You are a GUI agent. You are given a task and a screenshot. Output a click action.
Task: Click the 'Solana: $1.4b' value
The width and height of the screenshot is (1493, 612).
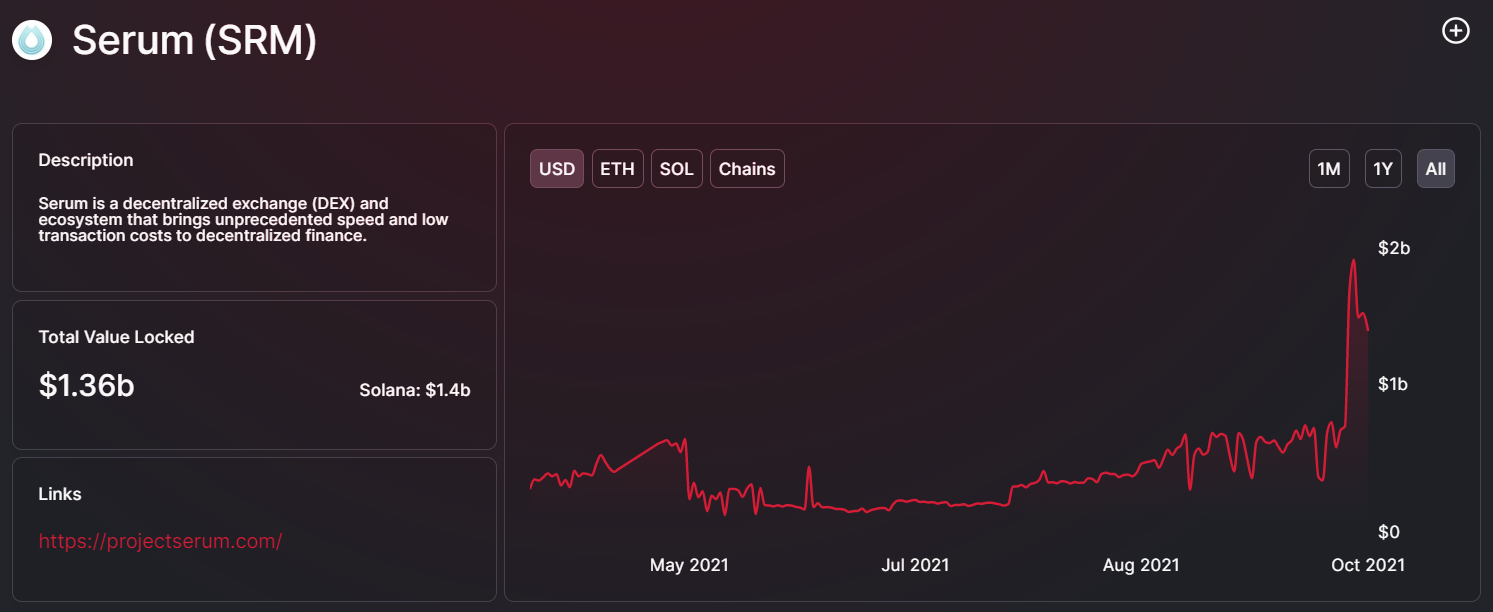(415, 390)
